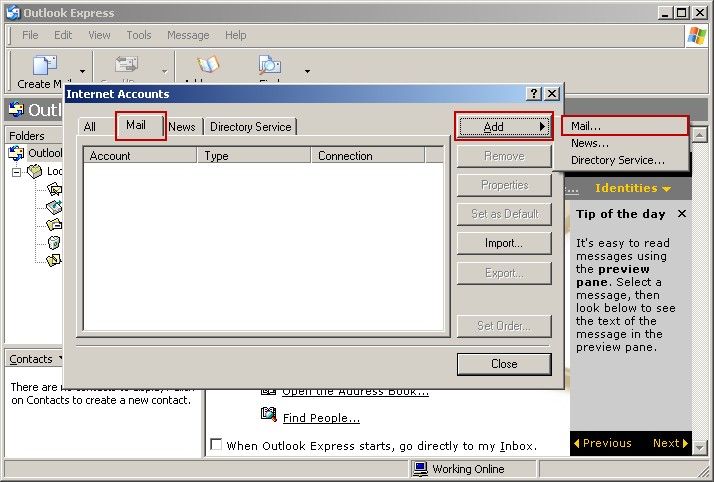The height and width of the screenshot is (482, 714).
Task: Switch to the All tab
Action: click(90, 127)
